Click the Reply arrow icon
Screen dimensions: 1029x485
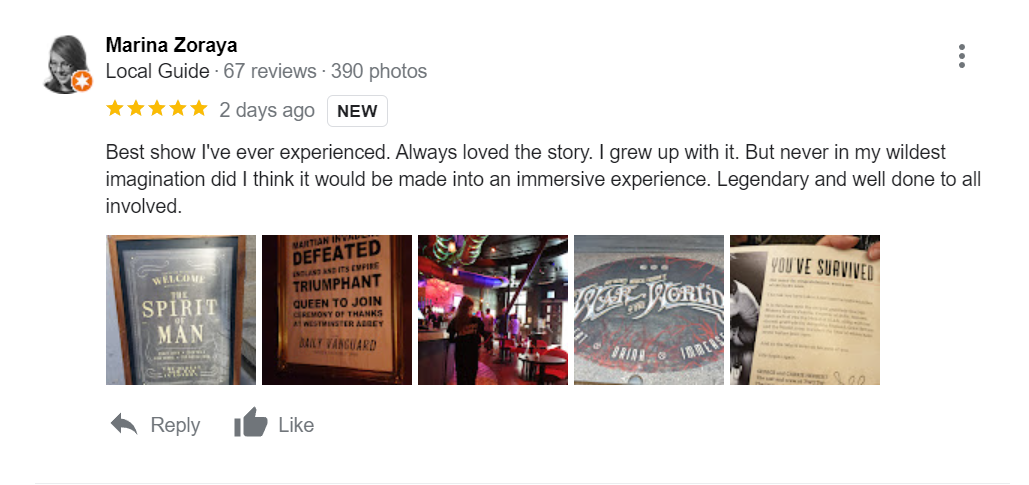[x=124, y=425]
